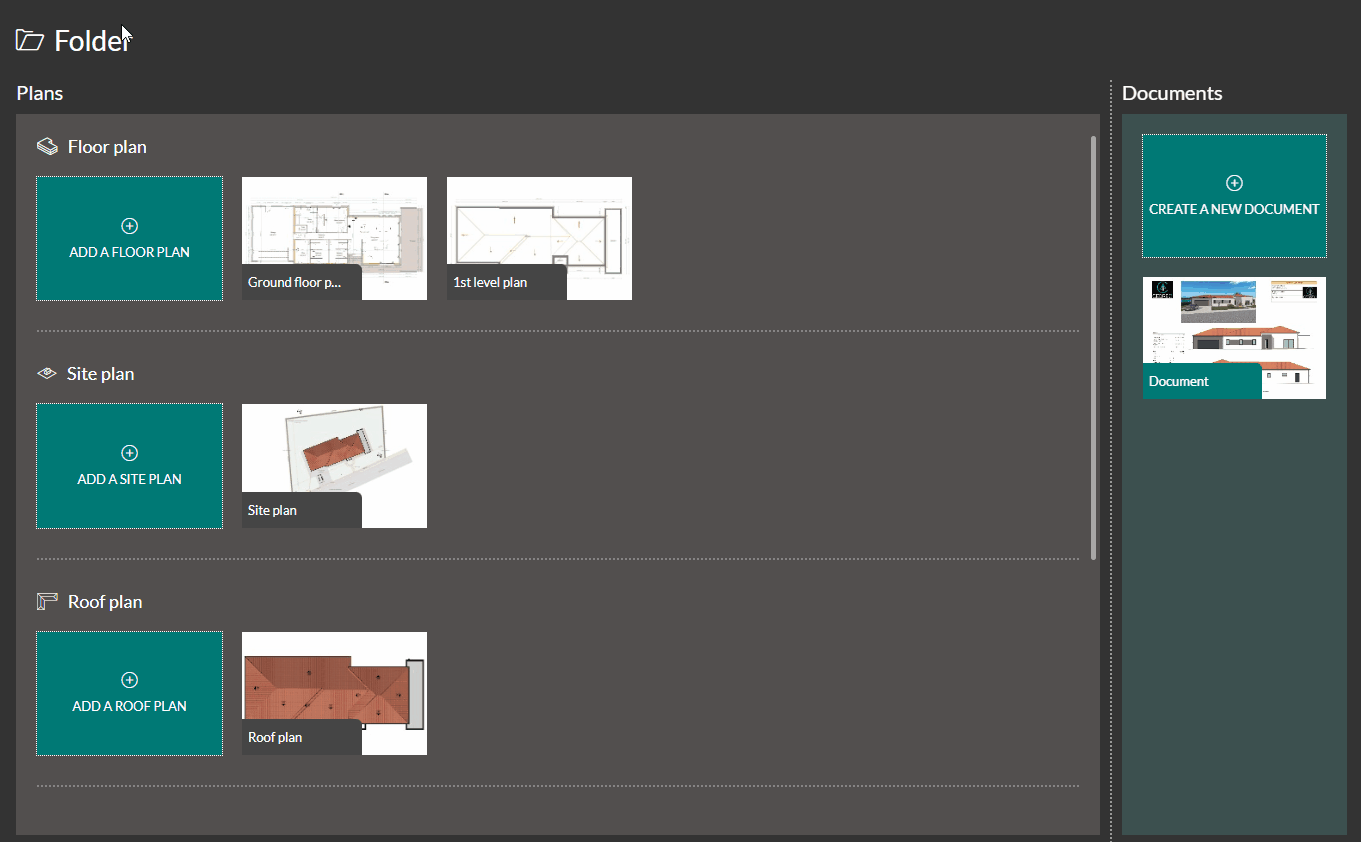Click the plus icon inside Add a site plan
Viewport: 1361px width, 842px height.
pos(129,453)
